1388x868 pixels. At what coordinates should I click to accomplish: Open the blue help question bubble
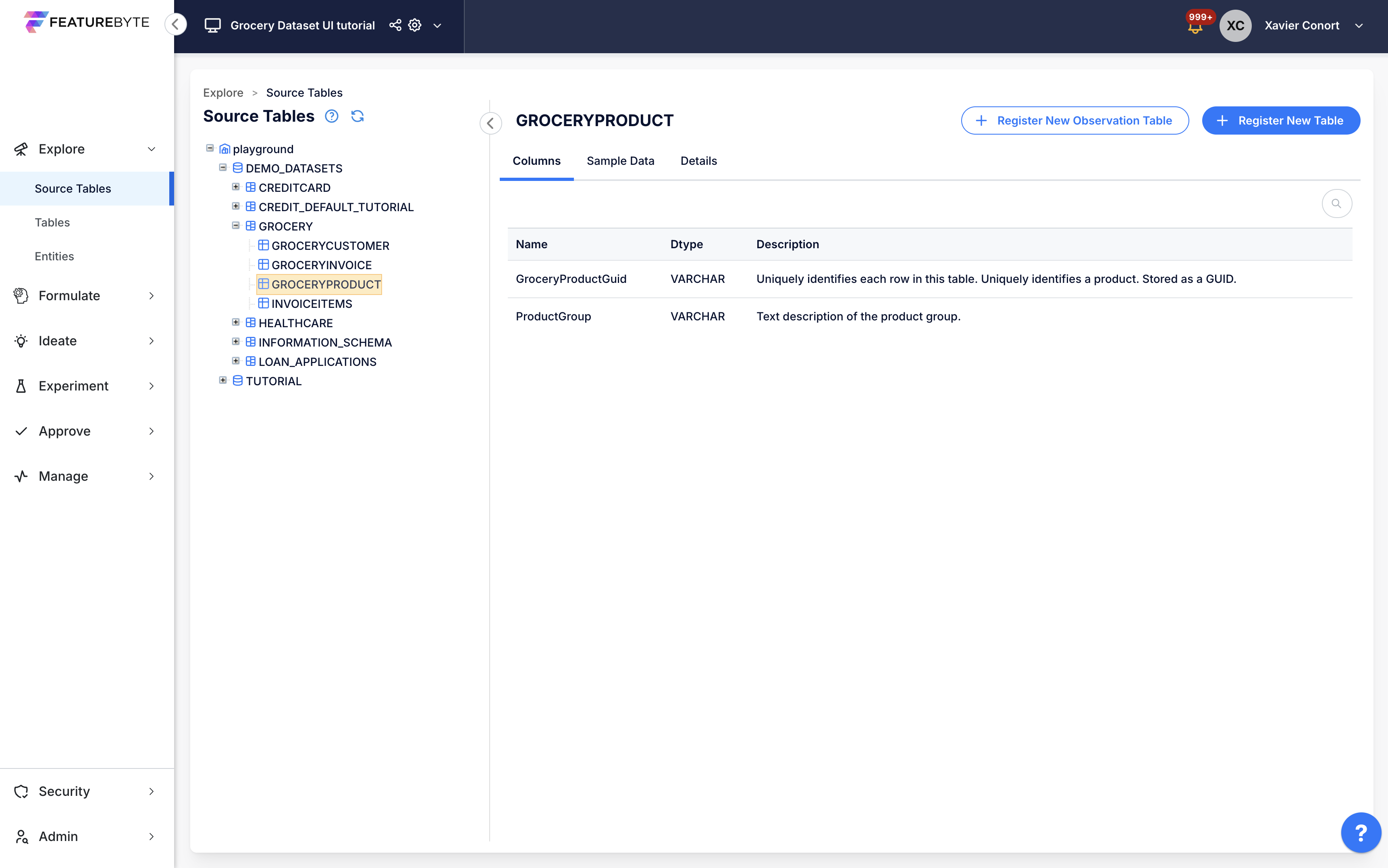[x=1361, y=832]
